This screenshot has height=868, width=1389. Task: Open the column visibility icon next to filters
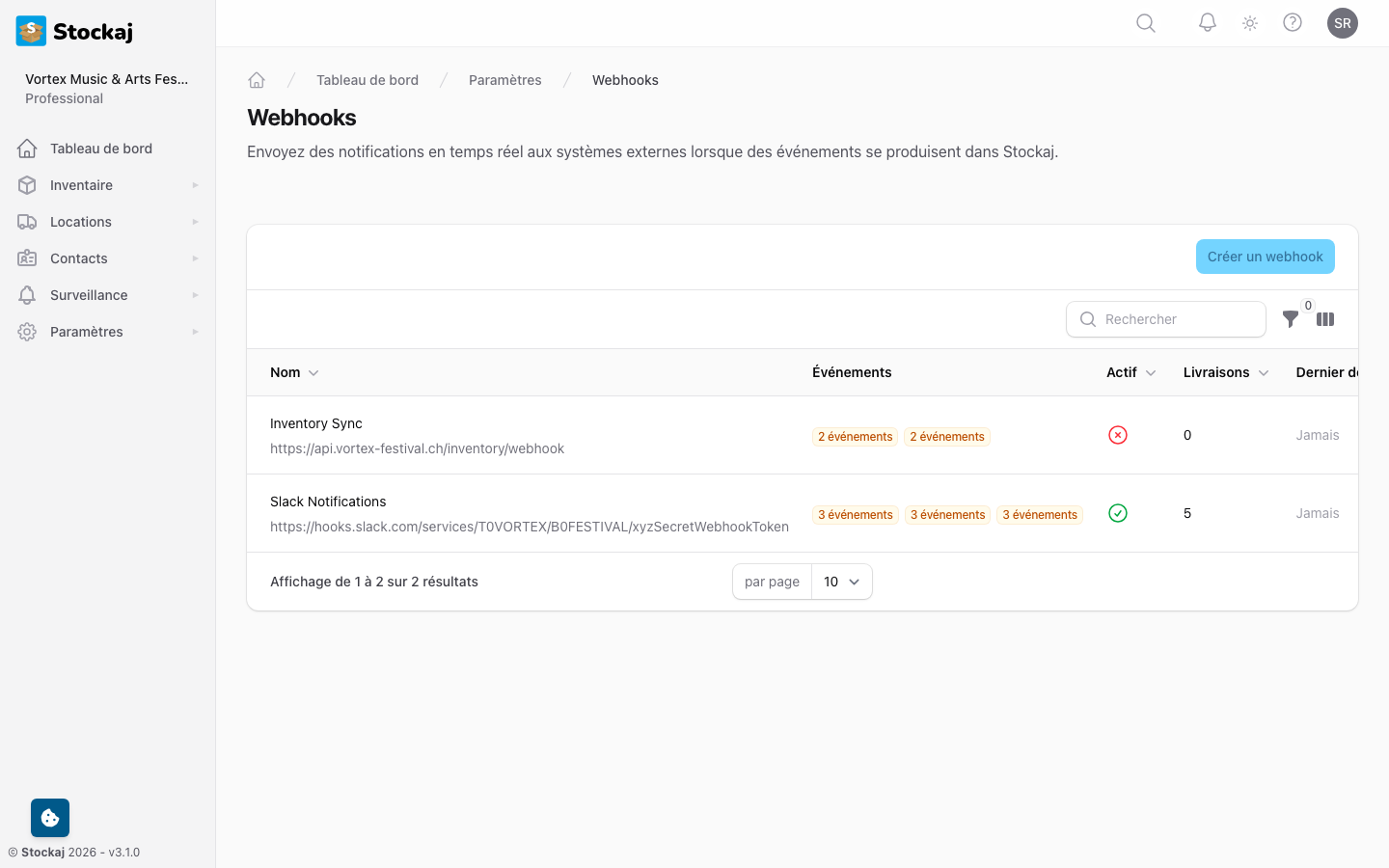1325,319
